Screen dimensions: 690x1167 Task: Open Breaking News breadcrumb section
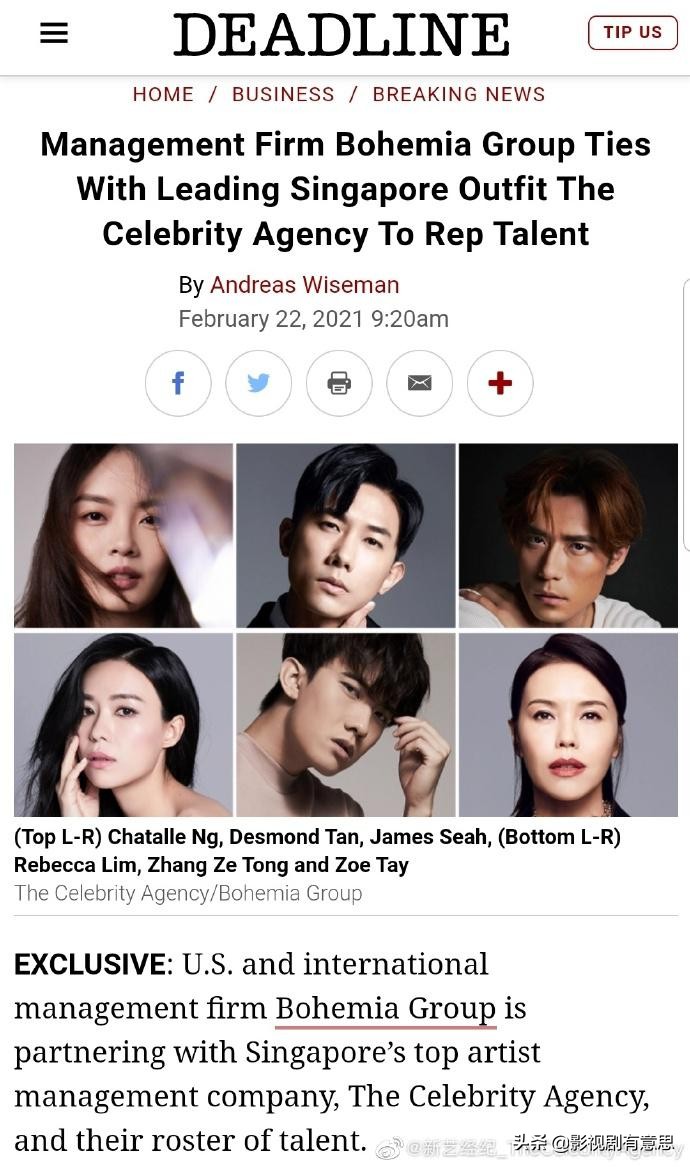pyautogui.click(x=459, y=95)
